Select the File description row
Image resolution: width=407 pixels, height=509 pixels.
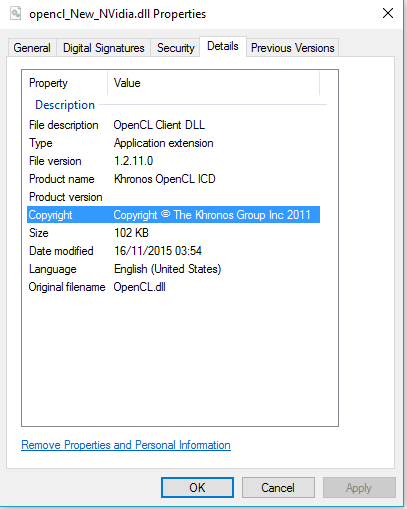coord(173,125)
